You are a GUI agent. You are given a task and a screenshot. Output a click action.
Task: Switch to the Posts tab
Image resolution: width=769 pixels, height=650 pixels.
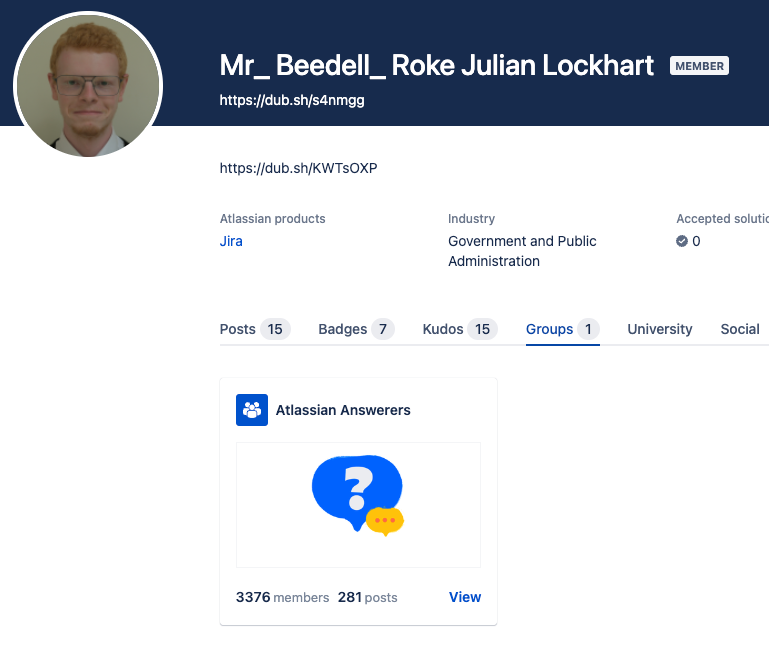click(x=255, y=329)
